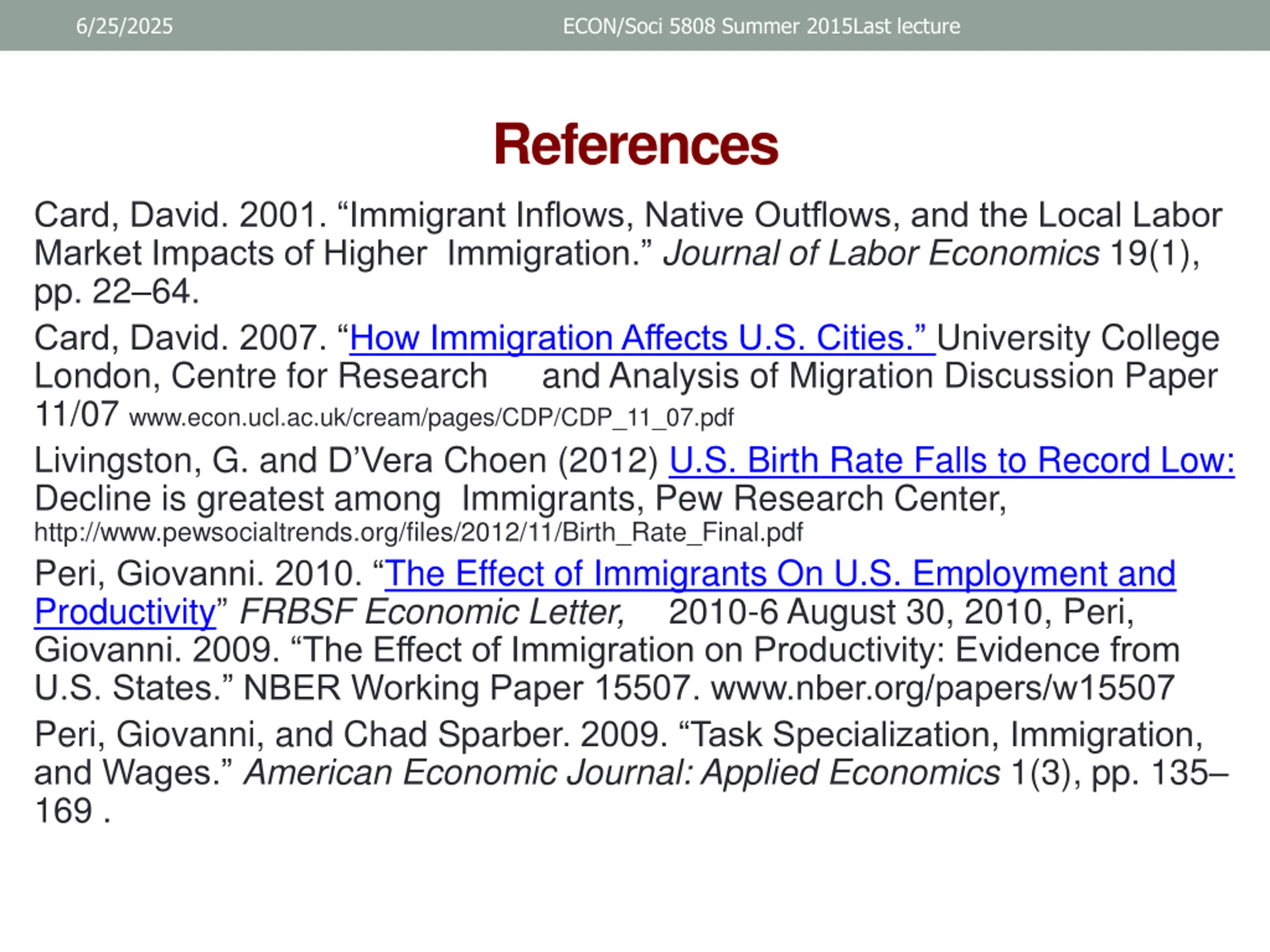
Task: Click 'Livingston, G. and D'Vera Choen (2012)' text
Action: coord(346,461)
